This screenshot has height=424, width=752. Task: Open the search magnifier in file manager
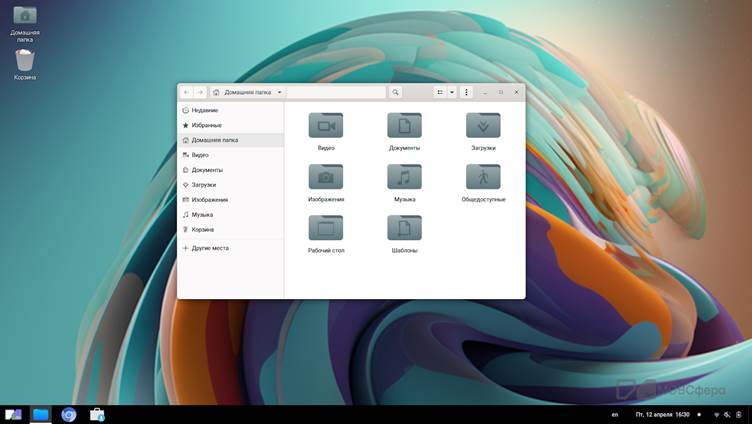coord(396,92)
